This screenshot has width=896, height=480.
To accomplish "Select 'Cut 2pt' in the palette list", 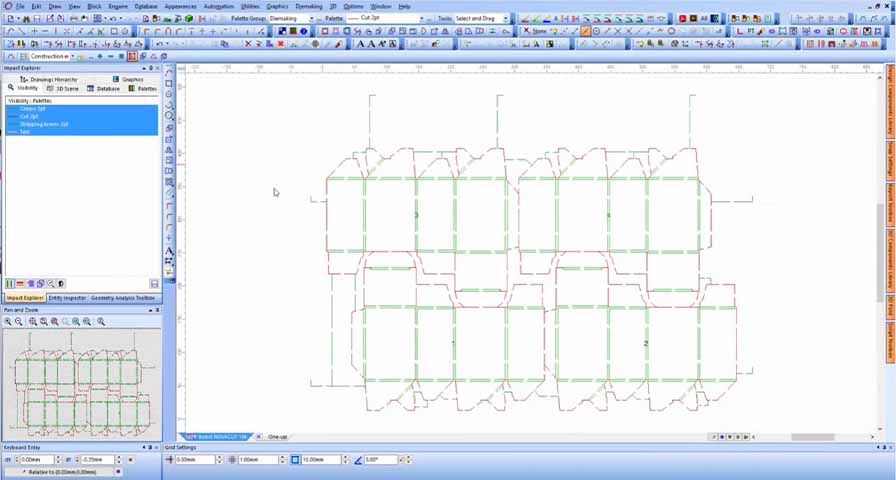I will [x=82, y=116].
